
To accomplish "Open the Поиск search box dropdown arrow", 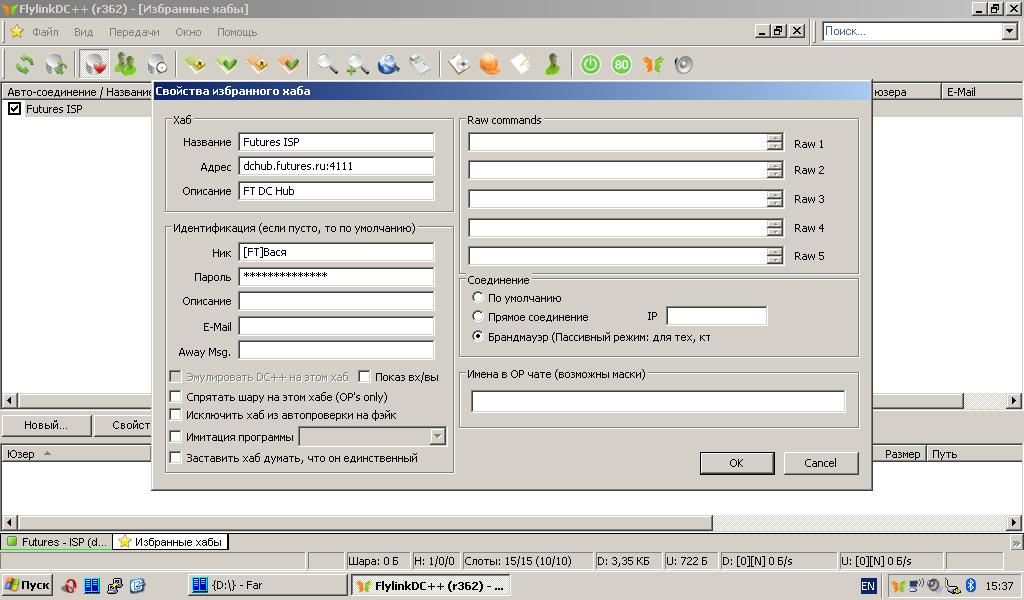I will [1010, 31].
